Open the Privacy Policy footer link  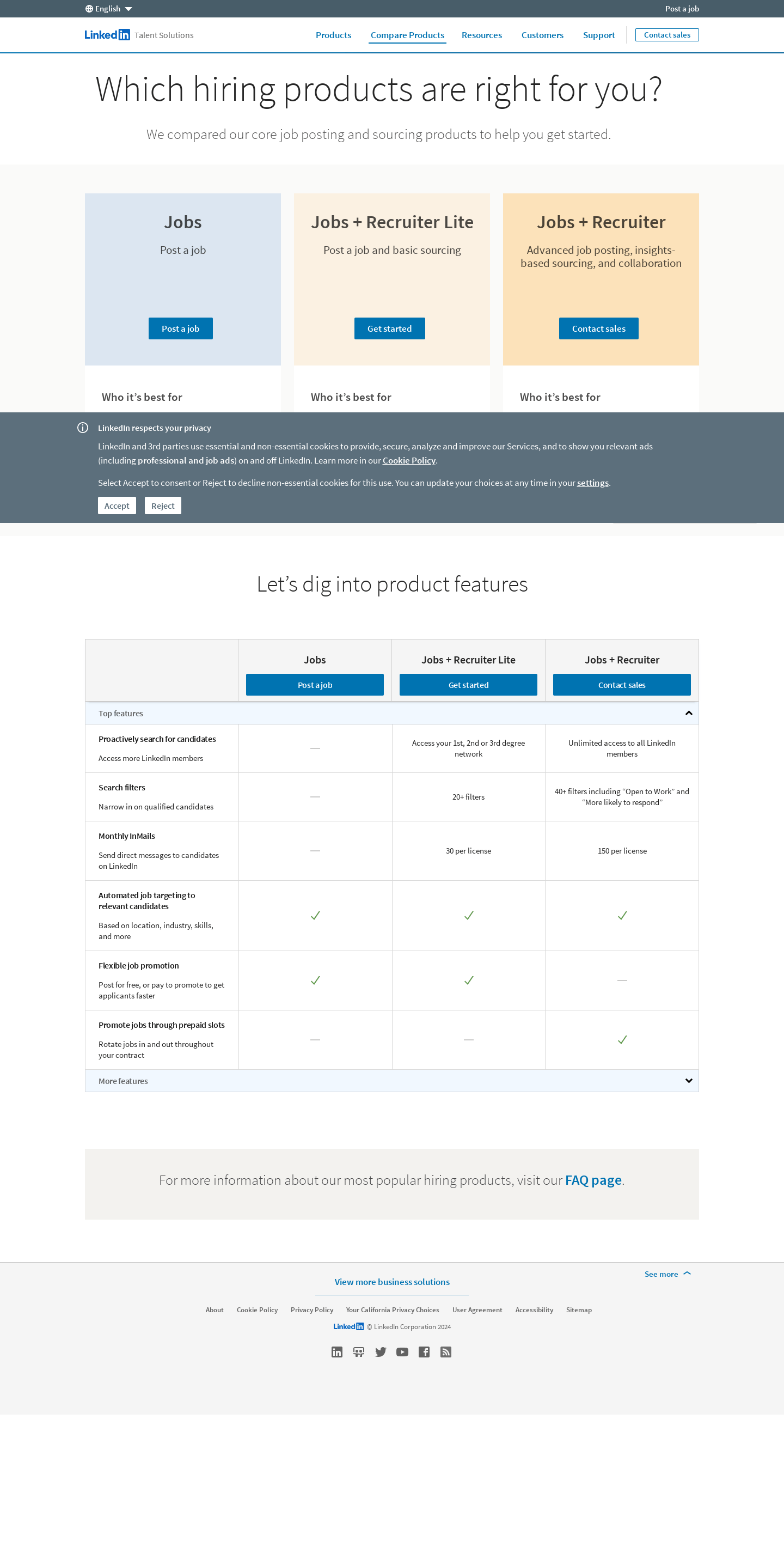(311, 1310)
